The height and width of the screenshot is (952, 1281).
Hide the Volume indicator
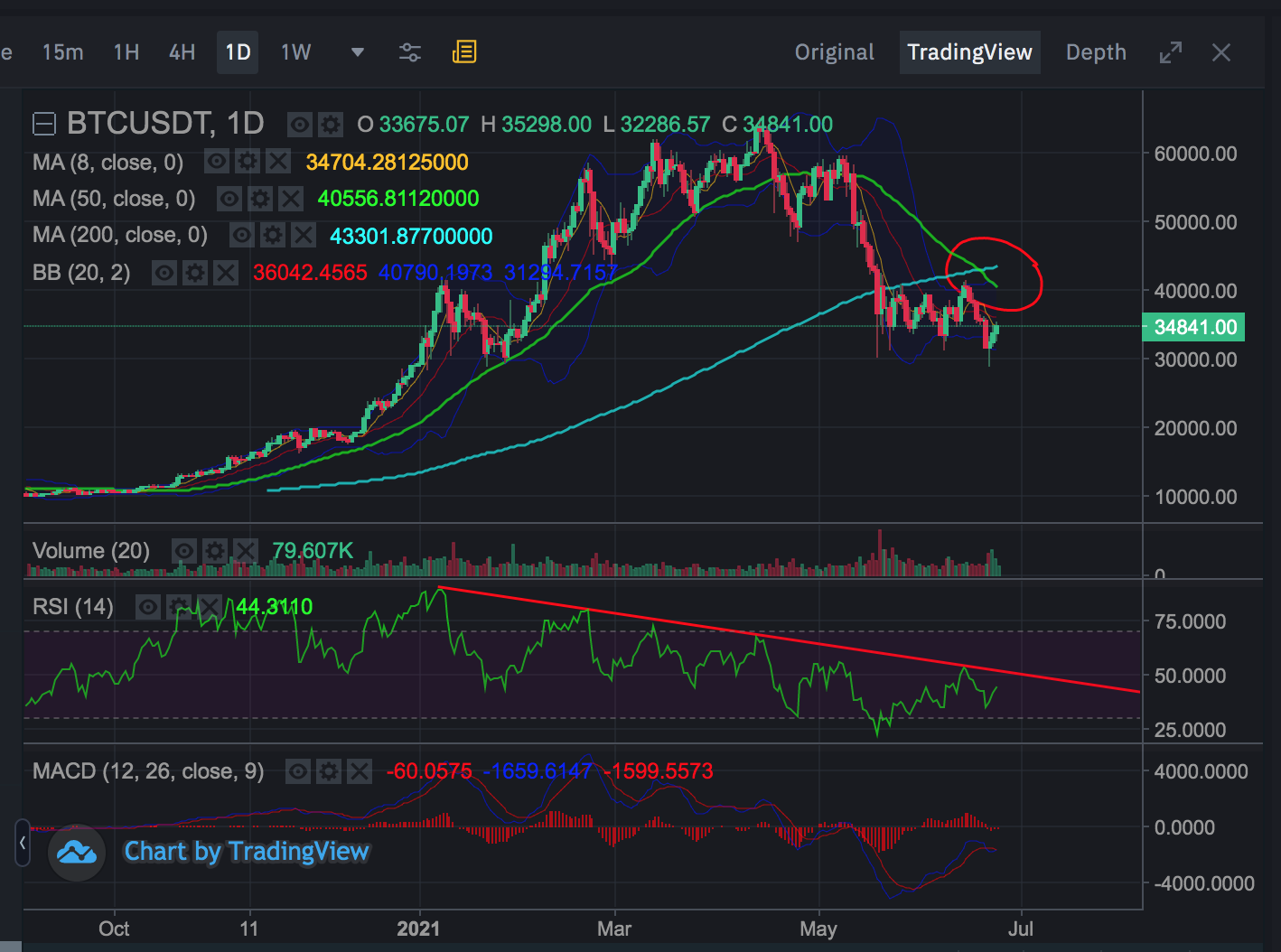(184, 551)
